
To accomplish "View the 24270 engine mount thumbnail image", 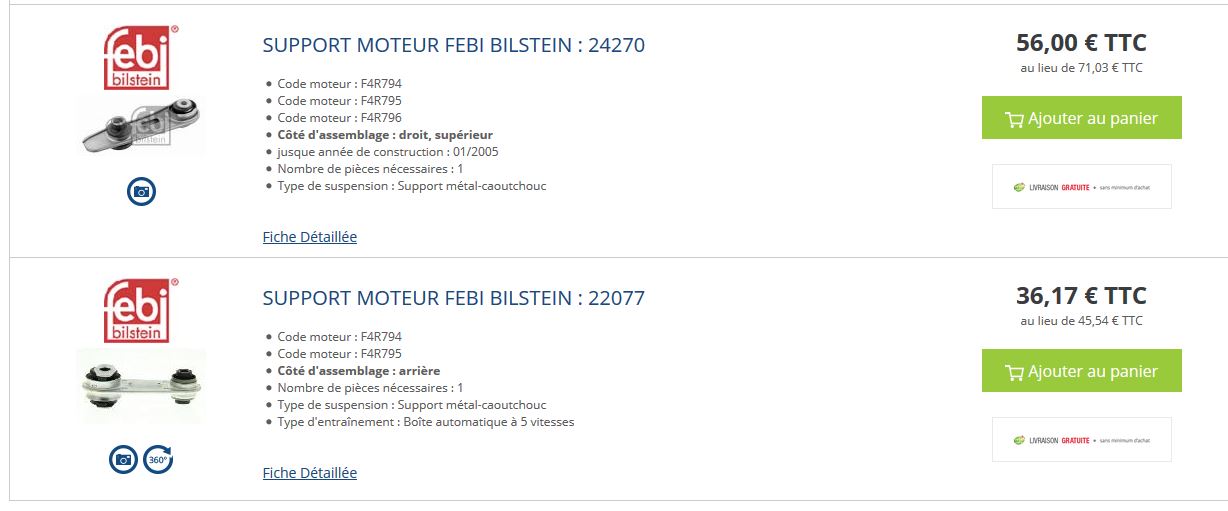I will (x=141, y=125).
